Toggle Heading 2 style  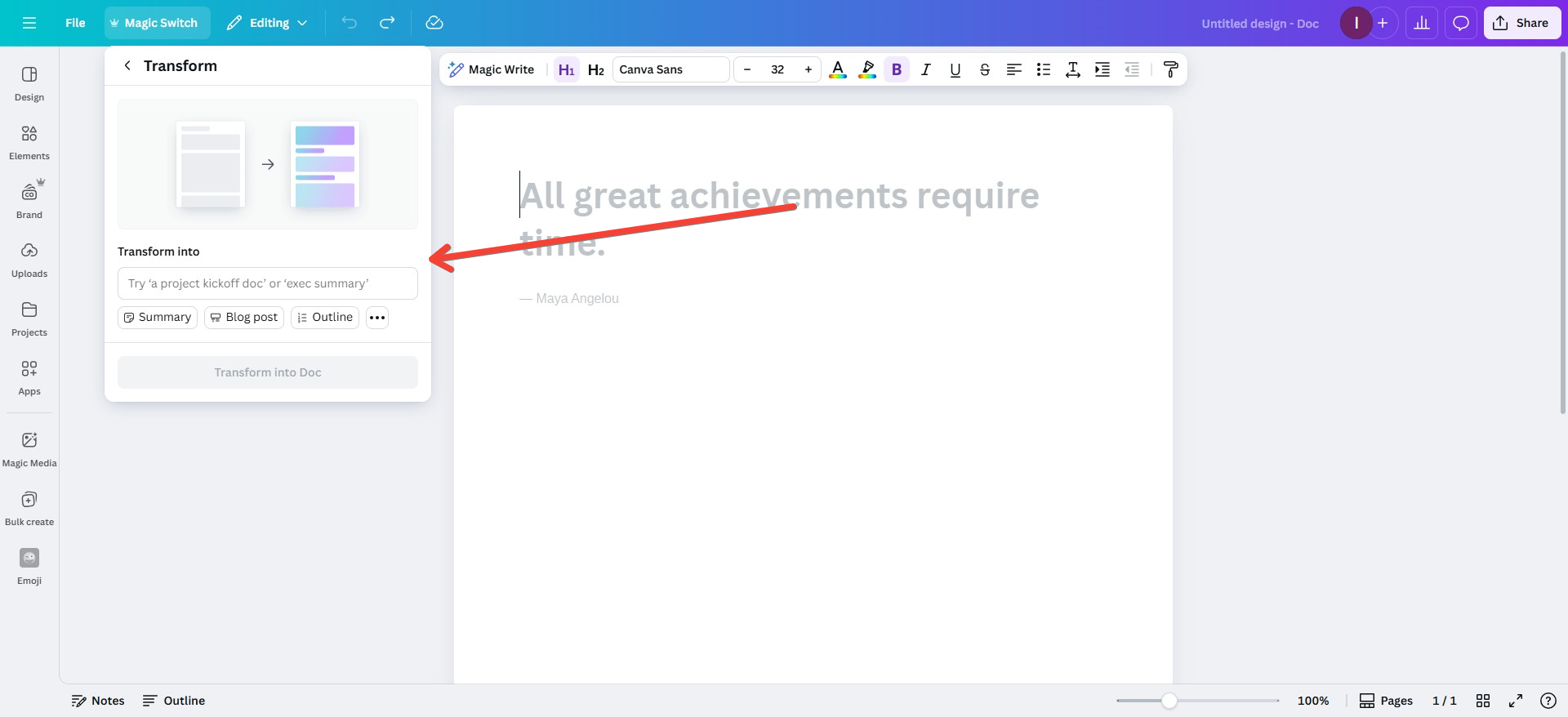596,69
